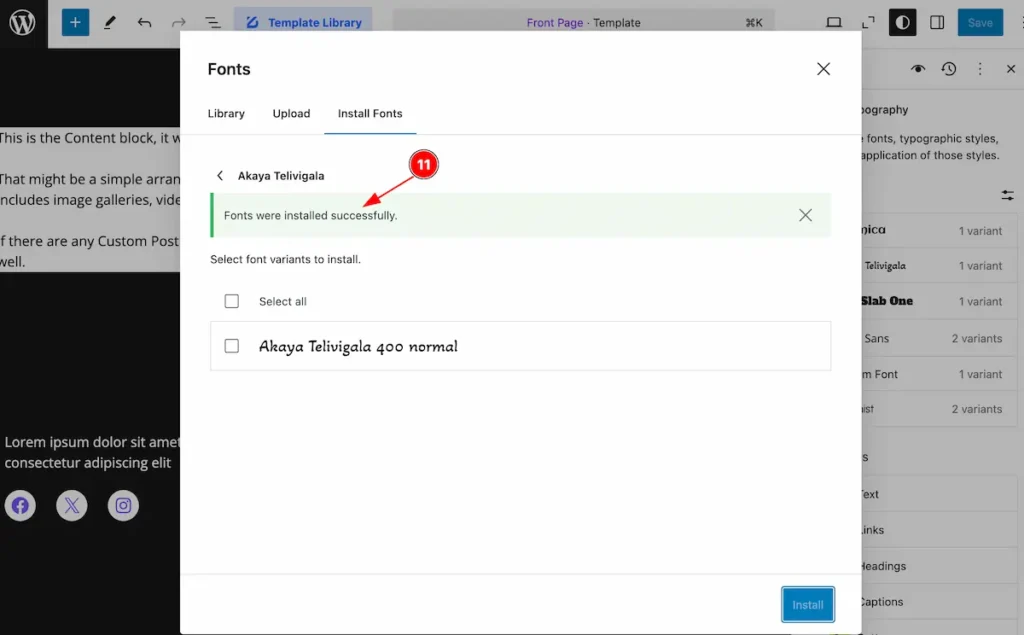Open the Style Book eye icon
This screenshot has height=635, width=1024.
(918, 69)
